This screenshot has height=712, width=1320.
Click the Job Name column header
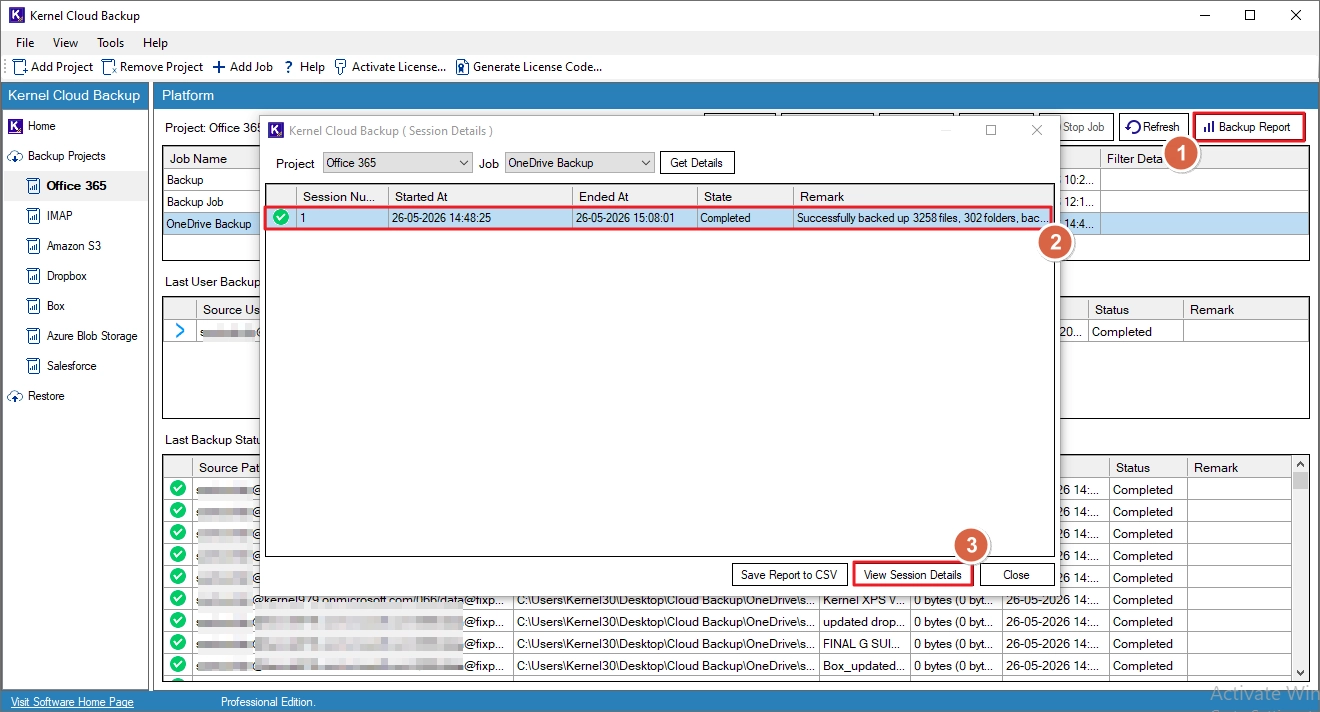(211, 158)
